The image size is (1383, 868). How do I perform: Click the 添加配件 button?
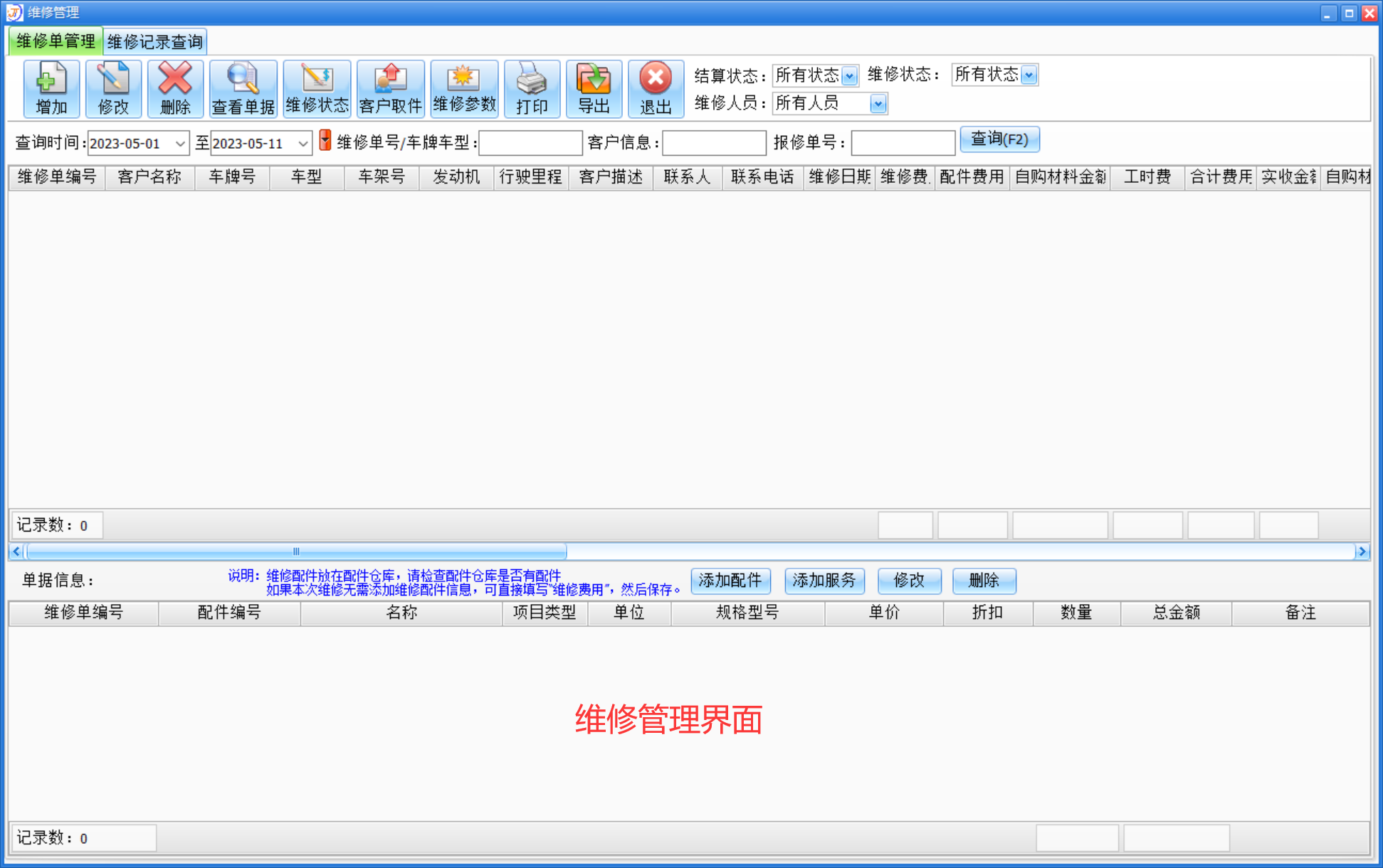pos(730,581)
